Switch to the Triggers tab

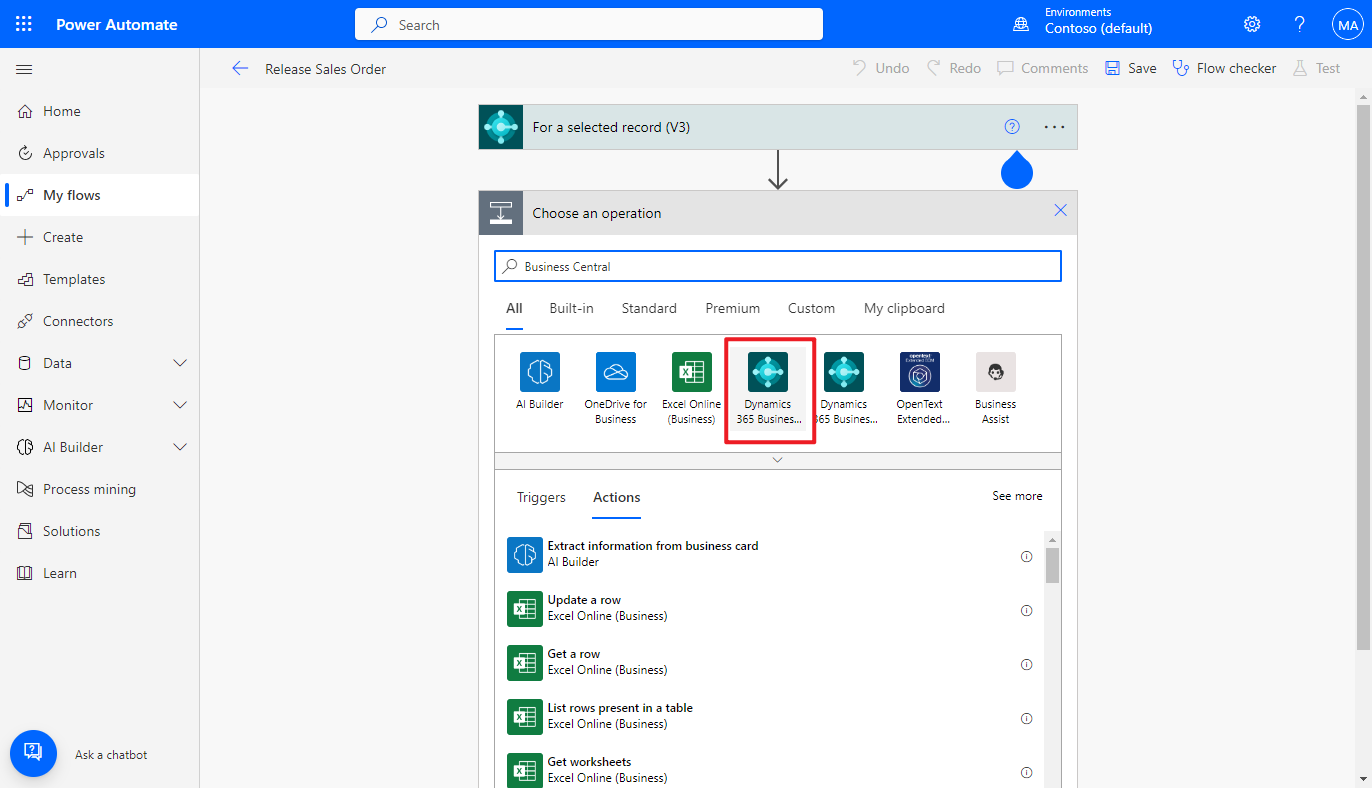click(x=541, y=497)
